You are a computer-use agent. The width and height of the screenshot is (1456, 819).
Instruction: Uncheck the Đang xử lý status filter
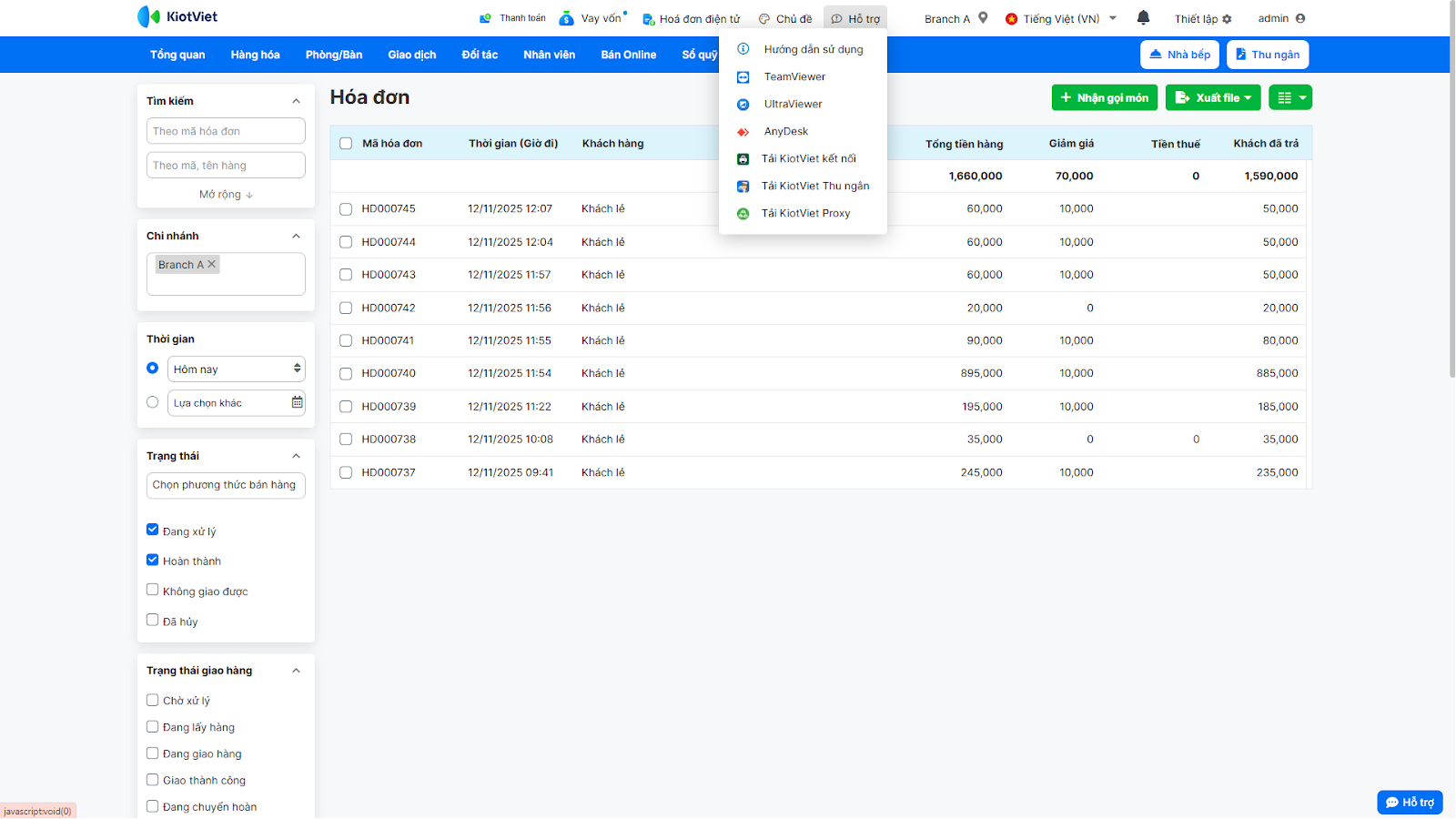tap(153, 530)
